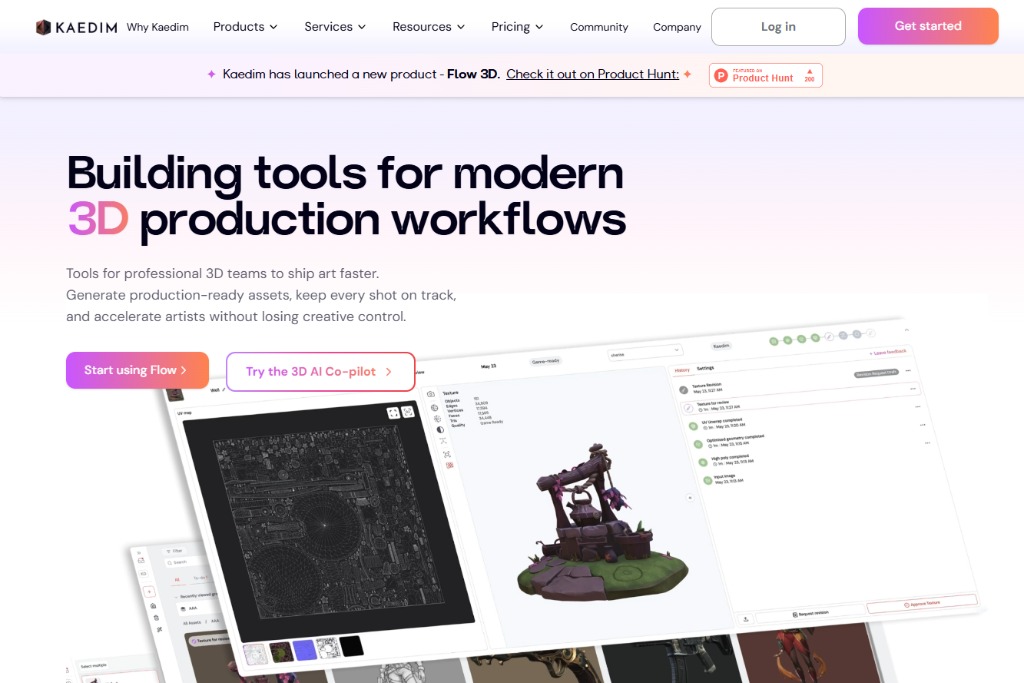Image resolution: width=1024 pixels, height=683 pixels.
Task: Click the Kaedim cube logo
Action: pos(44,27)
